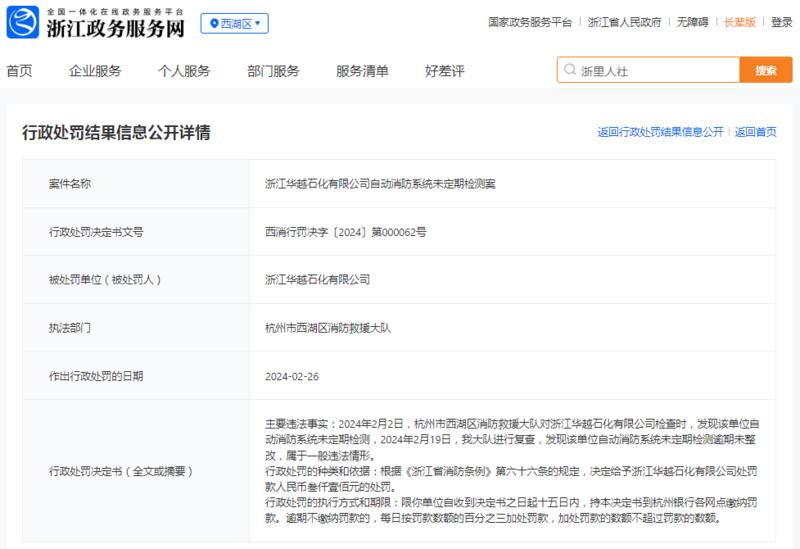800x549 pixels.
Task: Click the orange 搜索 button
Action: click(x=766, y=70)
